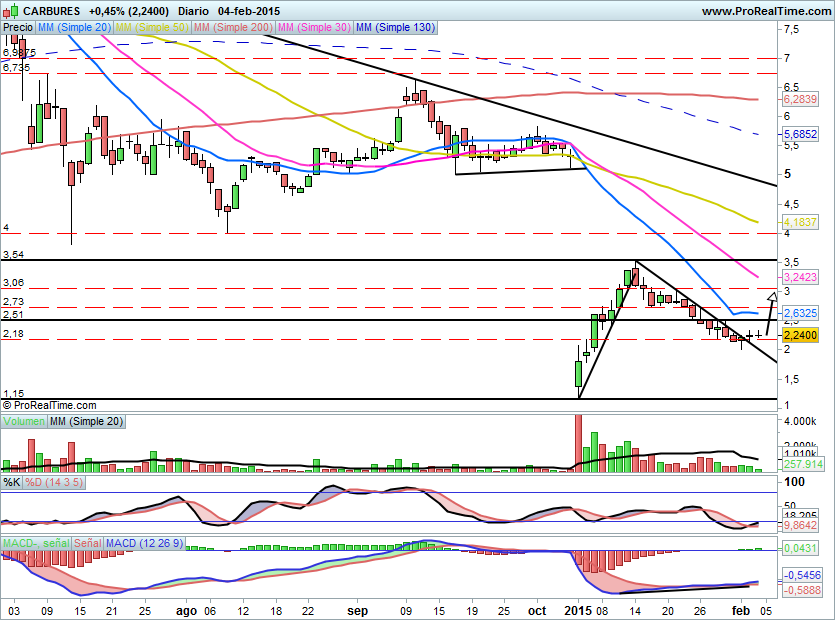This screenshot has height=620, width=835.
Task: Select the MM (Simple 130) indicator label
Action: (395, 28)
